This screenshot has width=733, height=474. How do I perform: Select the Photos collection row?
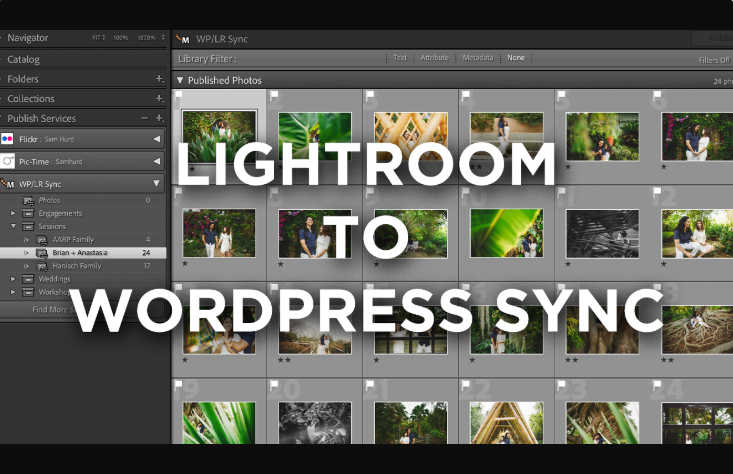click(83, 201)
